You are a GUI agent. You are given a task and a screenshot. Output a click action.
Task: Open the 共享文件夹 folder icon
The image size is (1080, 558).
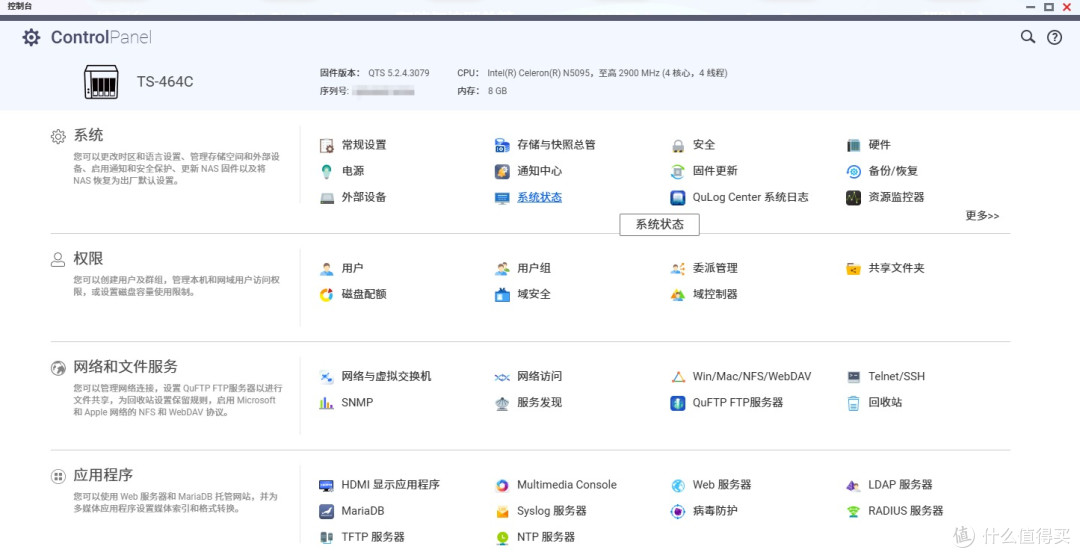(x=853, y=269)
